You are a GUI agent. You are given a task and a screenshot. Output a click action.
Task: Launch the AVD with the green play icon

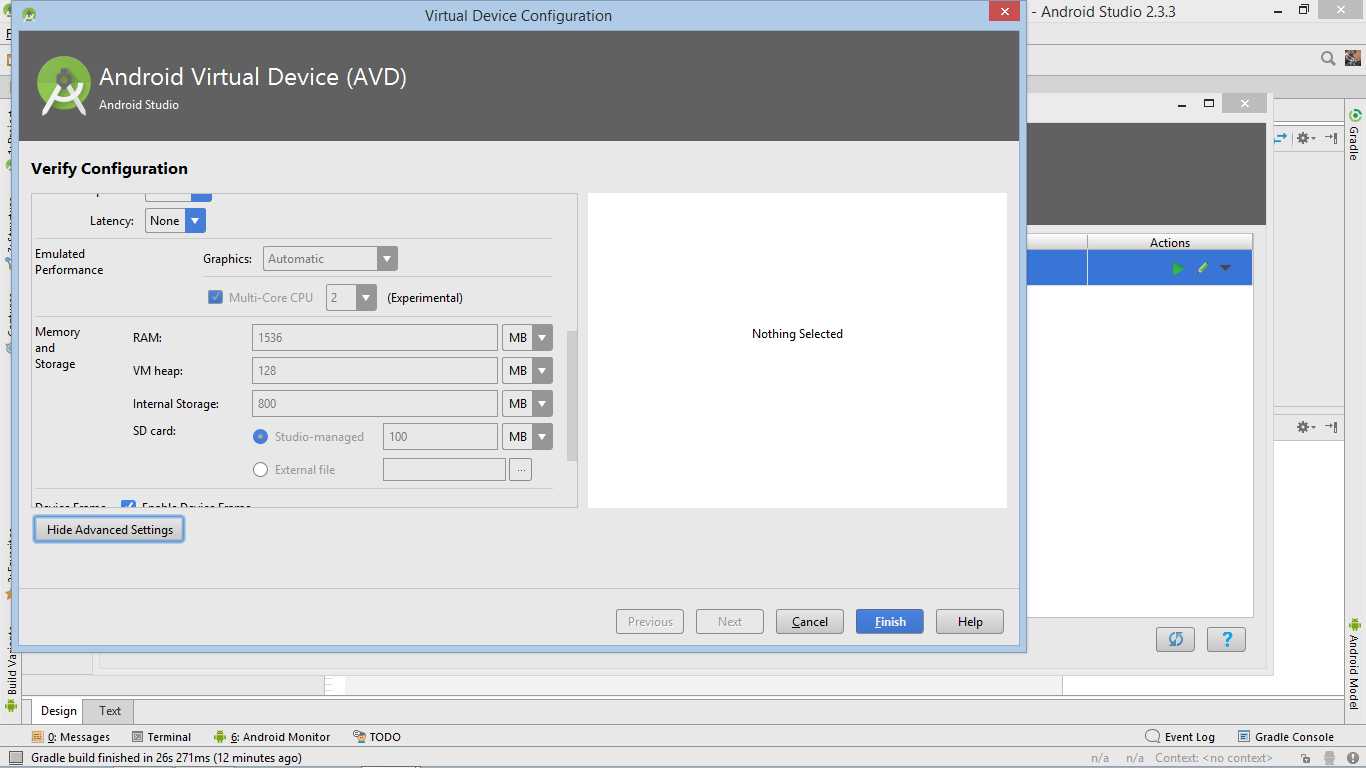click(x=1178, y=268)
